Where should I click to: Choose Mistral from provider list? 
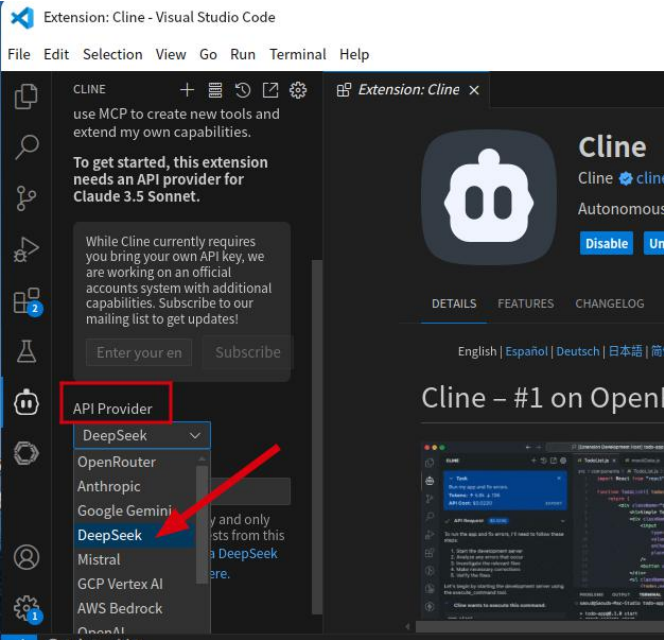[135, 560]
